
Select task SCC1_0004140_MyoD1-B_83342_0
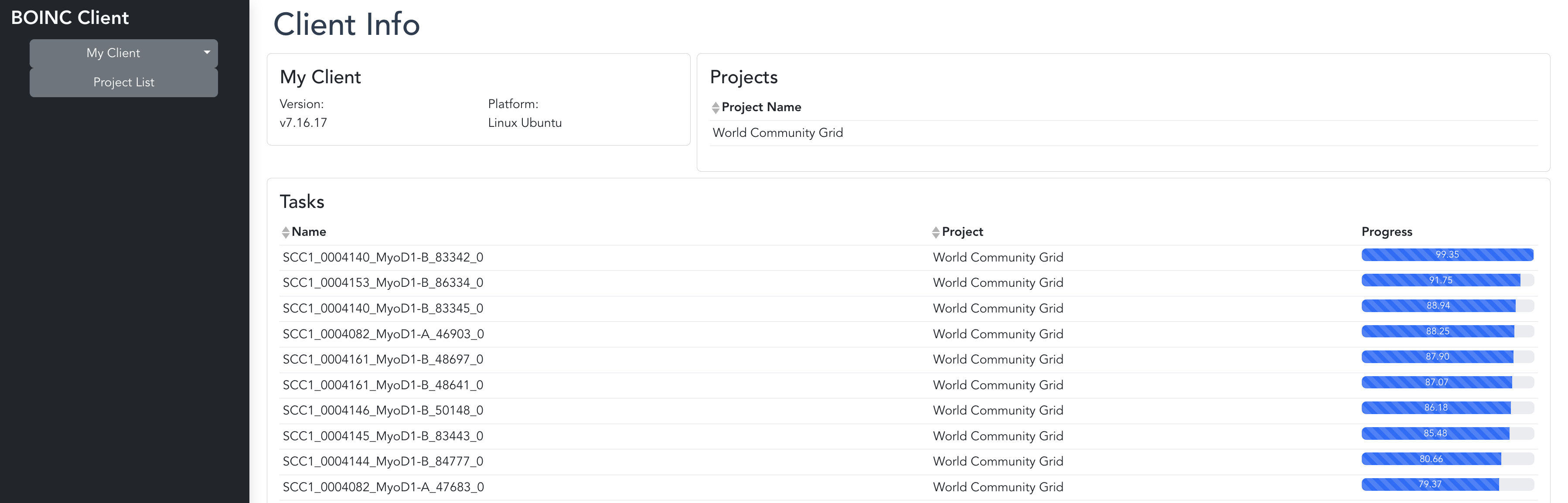click(383, 257)
